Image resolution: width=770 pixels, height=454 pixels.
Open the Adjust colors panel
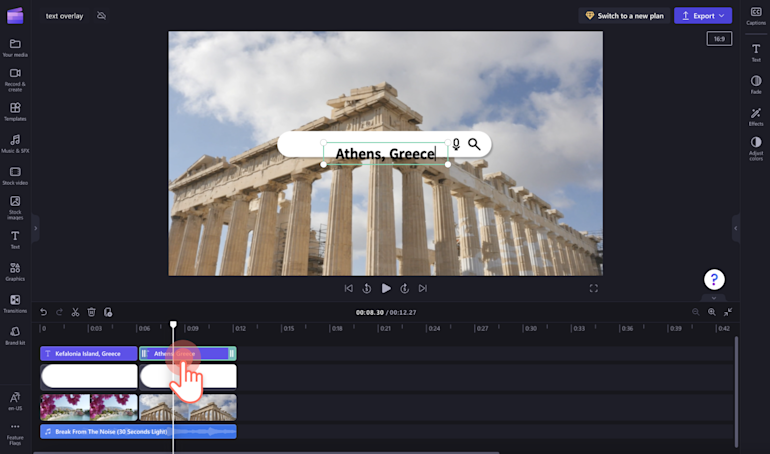(x=756, y=148)
